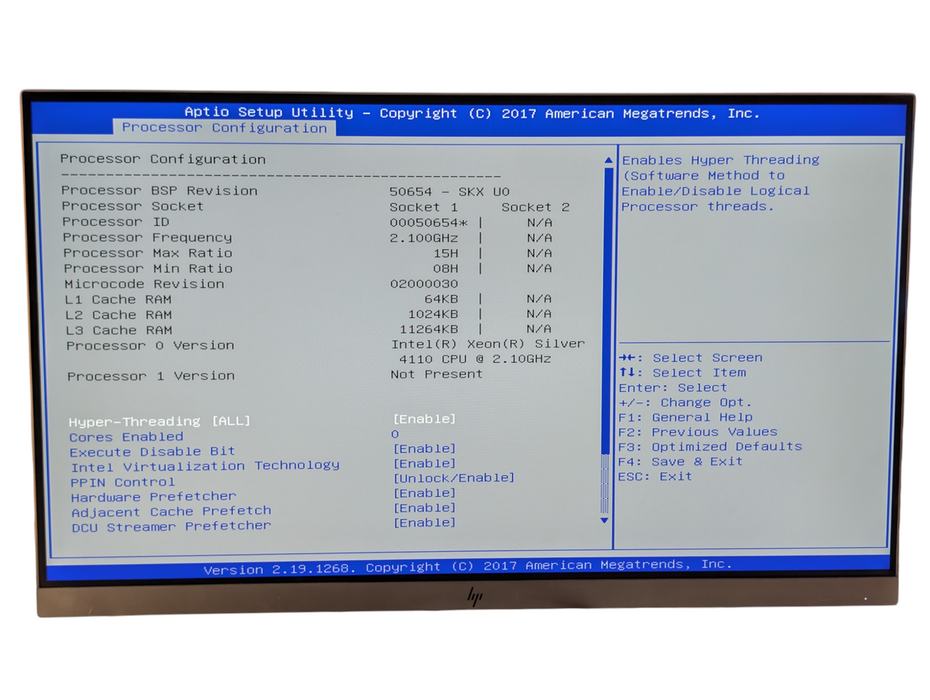Click L3 Cache RAM value 11264KB
Viewport: 930px width, 700px height.
click(x=429, y=329)
